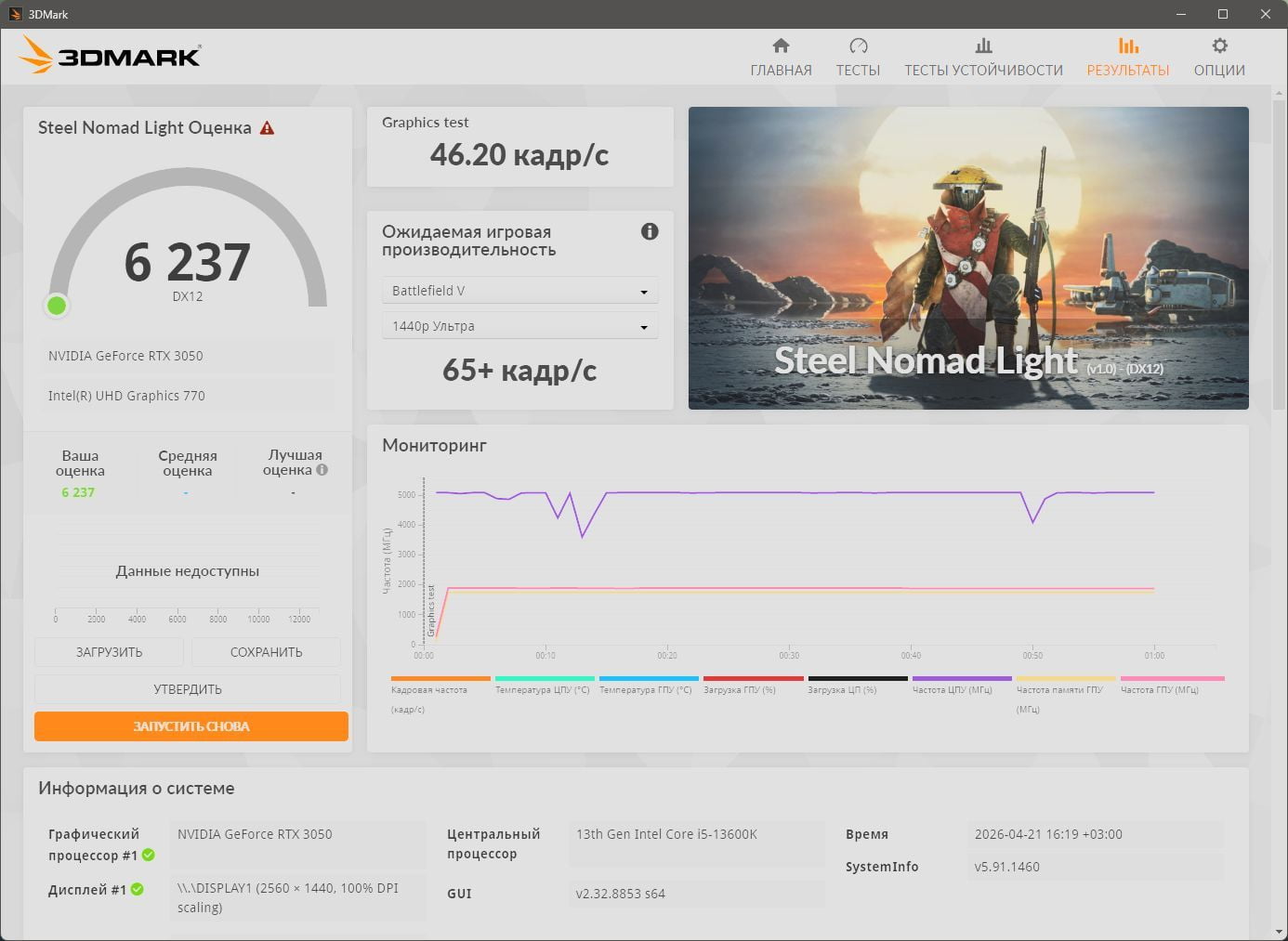1288x941 pixels.
Task: Click the 3DMark logo in the header
Action: 110,56
